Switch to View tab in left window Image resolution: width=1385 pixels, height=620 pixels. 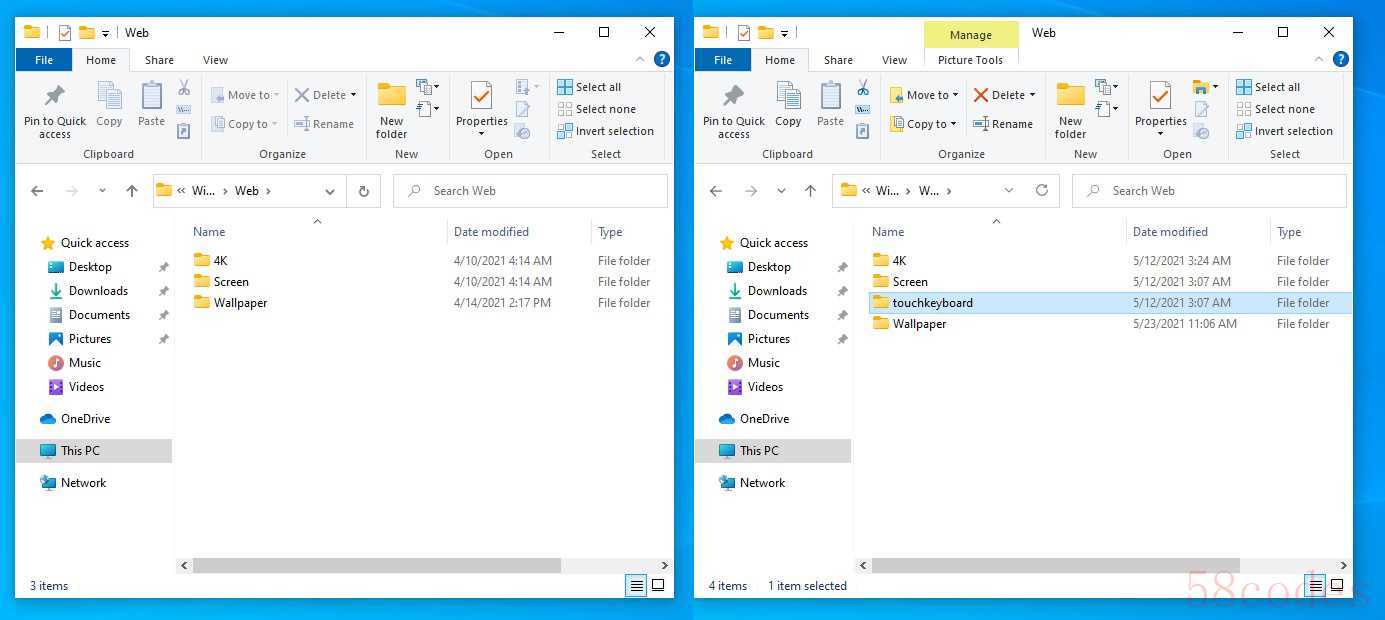click(x=215, y=60)
